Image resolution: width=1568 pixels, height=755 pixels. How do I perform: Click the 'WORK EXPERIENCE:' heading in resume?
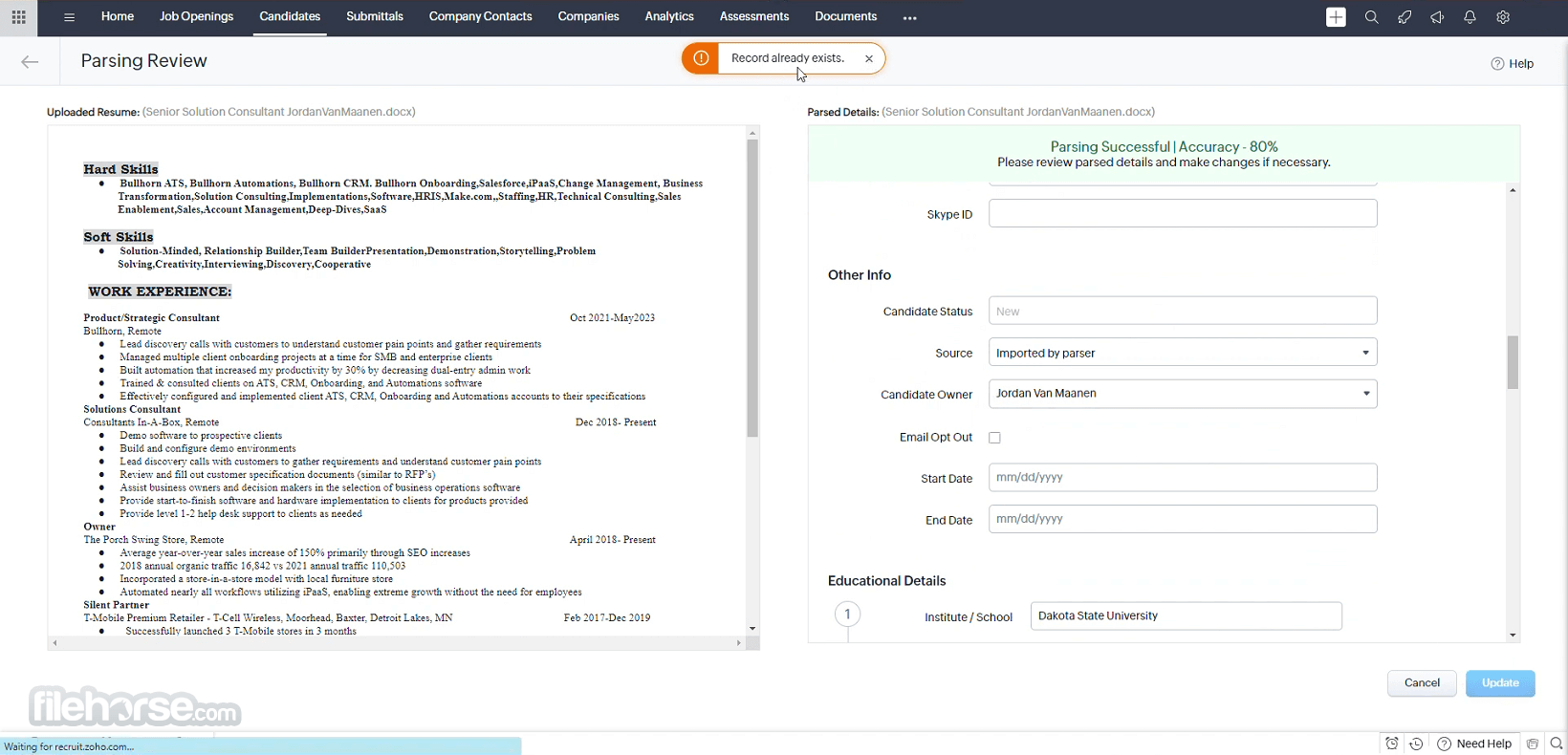tap(160, 291)
